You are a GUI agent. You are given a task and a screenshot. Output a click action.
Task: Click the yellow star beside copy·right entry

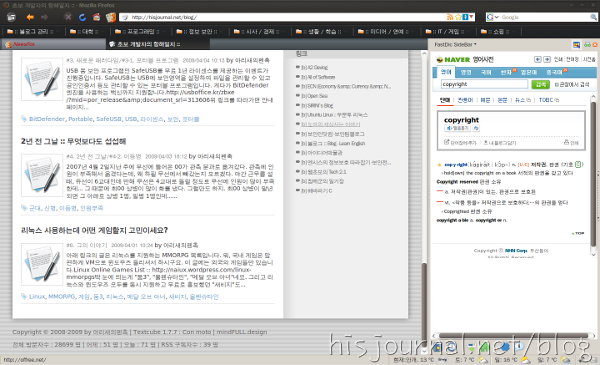(439, 165)
